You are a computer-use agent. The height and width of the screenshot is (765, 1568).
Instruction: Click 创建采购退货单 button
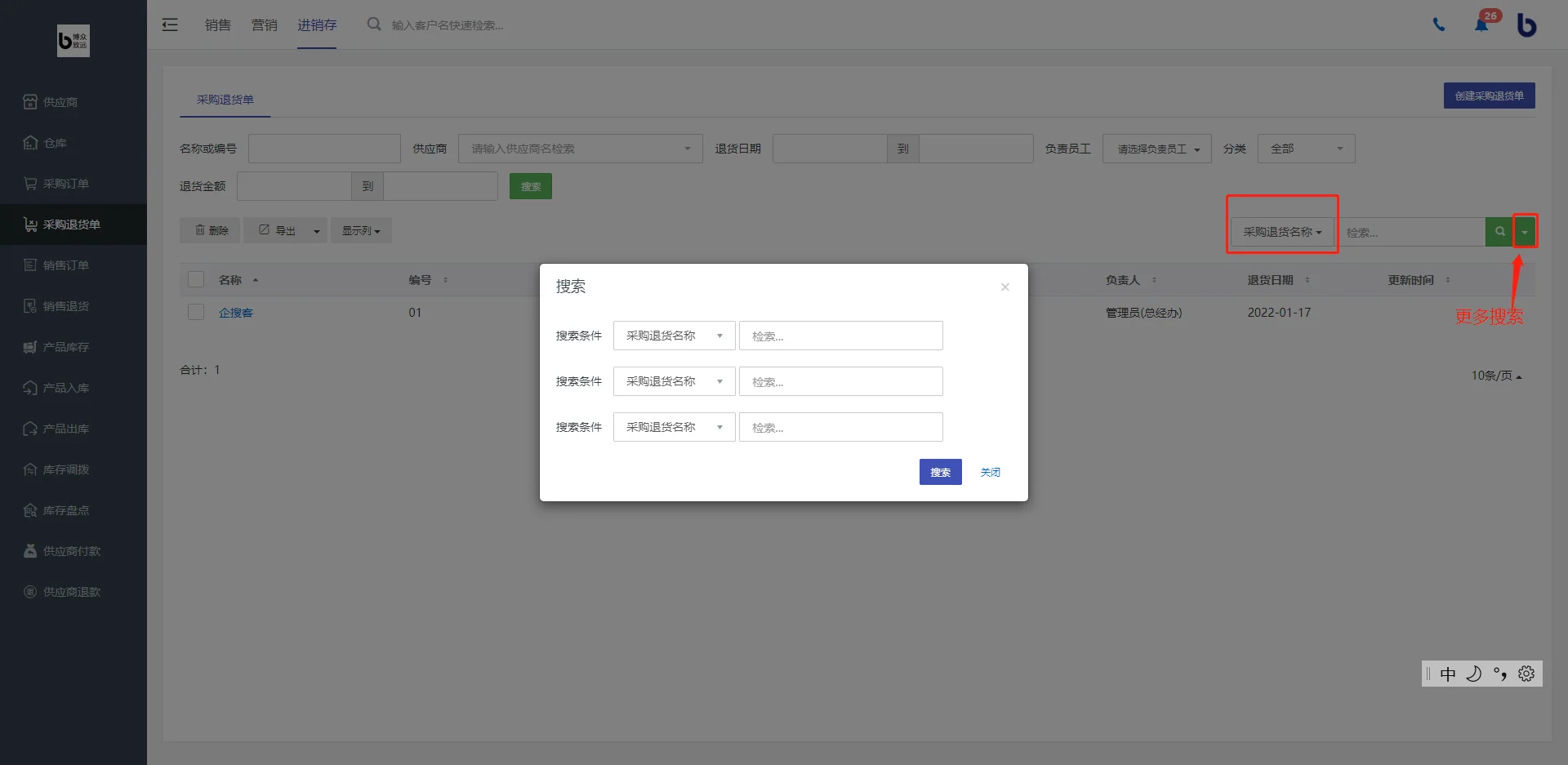tap(1490, 96)
